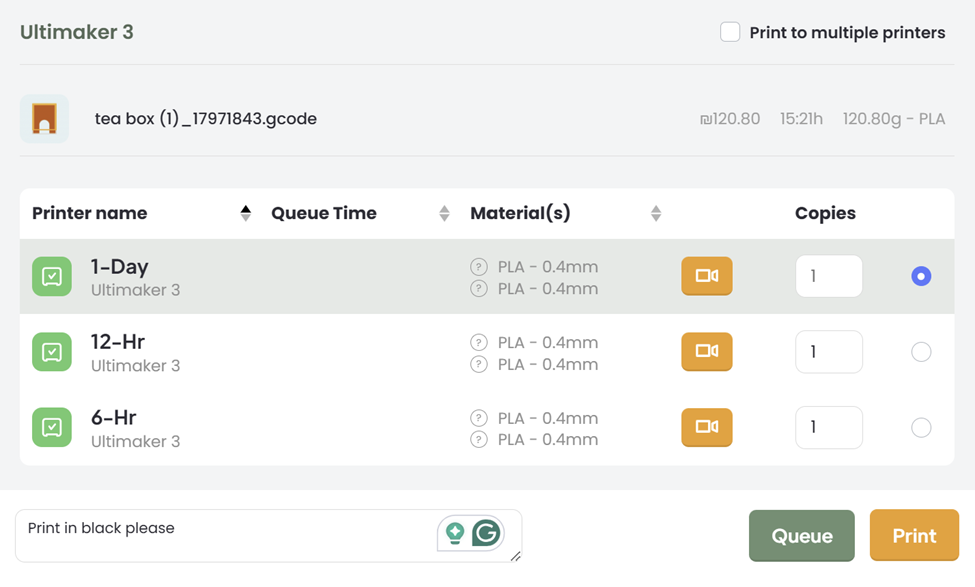Click the green status icon for 12-Hr
975x587 pixels.
(52, 352)
